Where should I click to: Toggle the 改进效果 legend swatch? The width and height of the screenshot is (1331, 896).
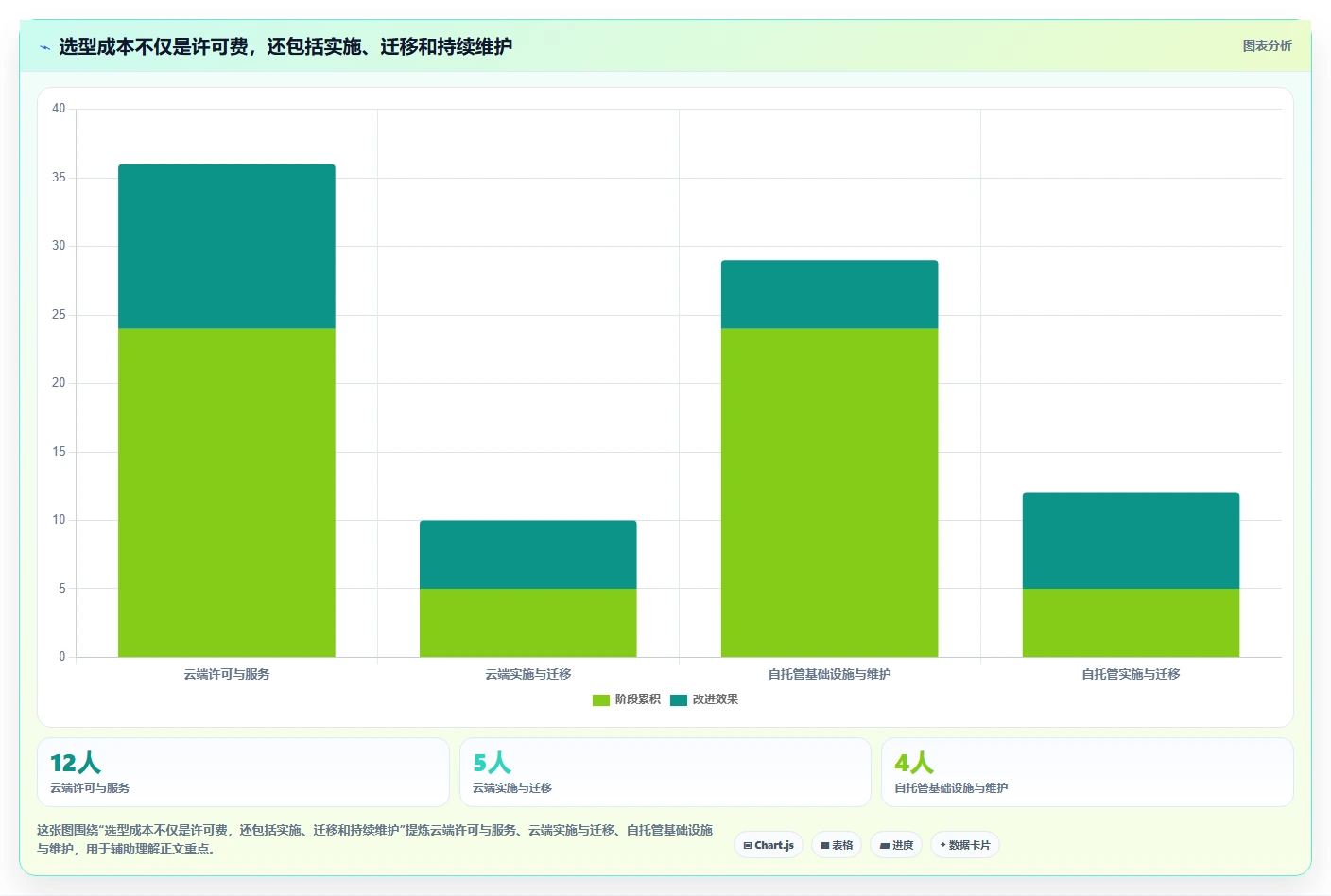679,700
